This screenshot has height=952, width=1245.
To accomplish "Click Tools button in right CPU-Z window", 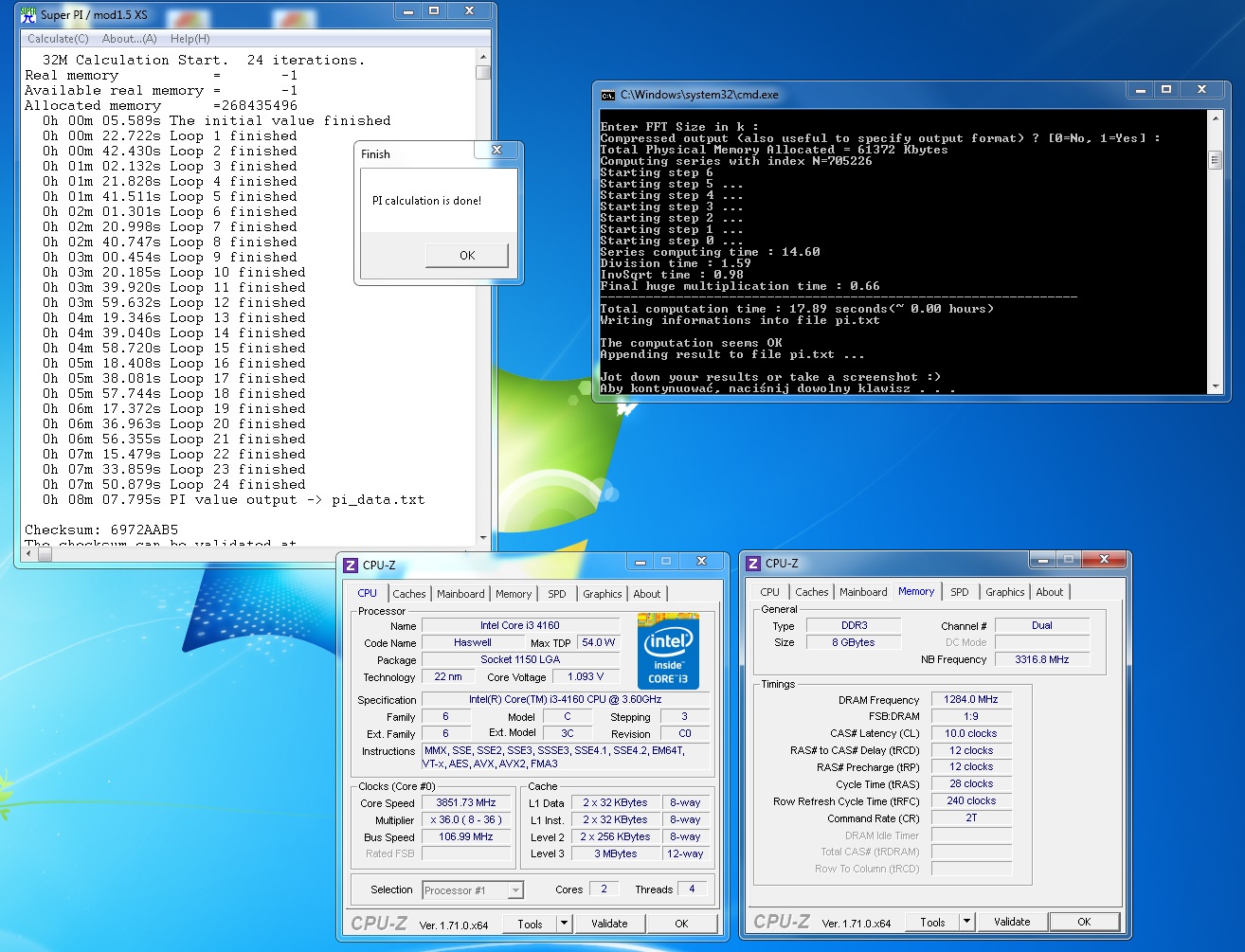I will [x=933, y=922].
